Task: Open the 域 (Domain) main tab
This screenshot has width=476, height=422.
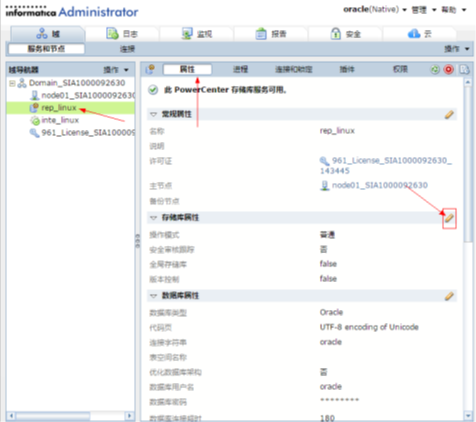Action: tap(48, 34)
